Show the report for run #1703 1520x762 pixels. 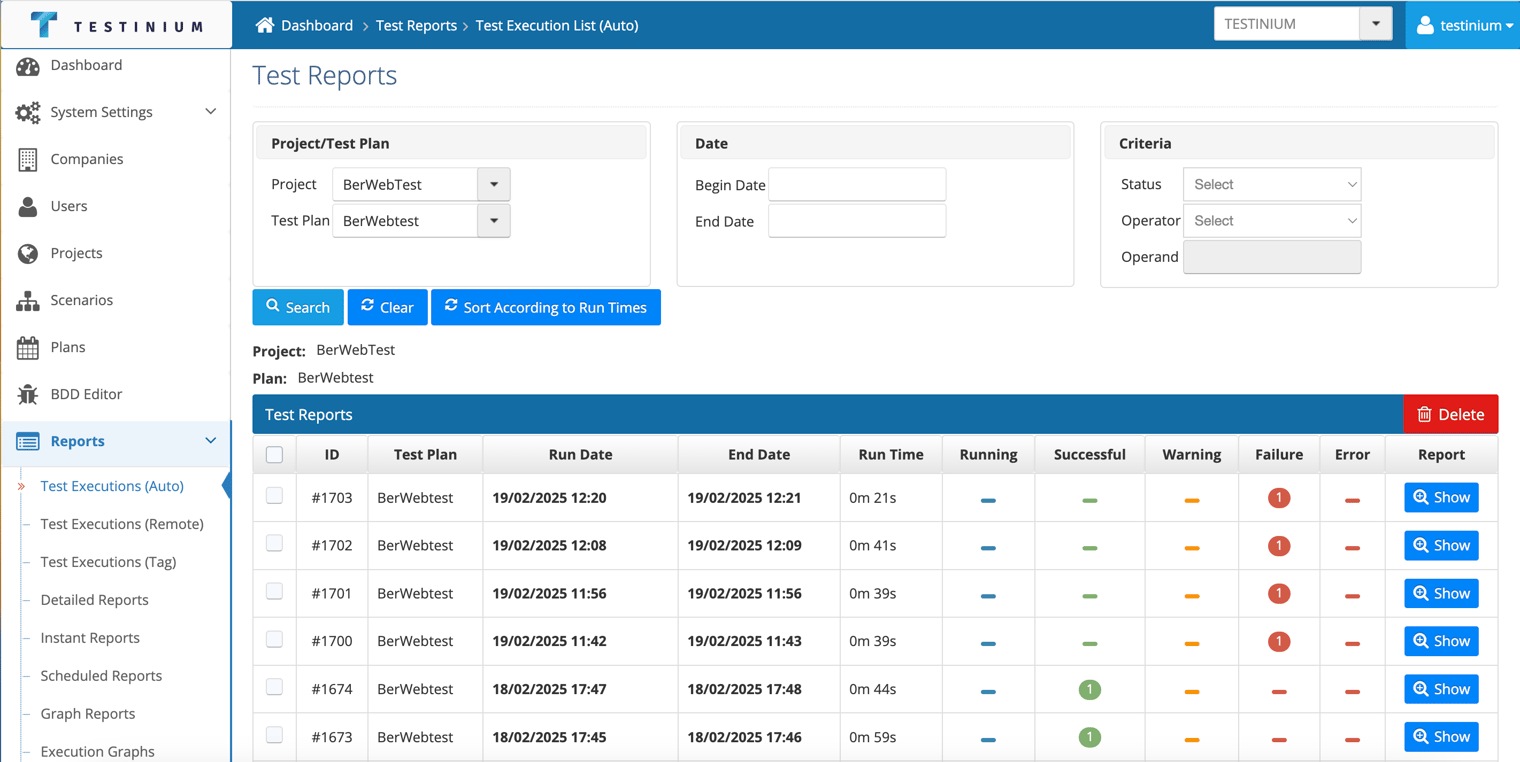(1441, 497)
